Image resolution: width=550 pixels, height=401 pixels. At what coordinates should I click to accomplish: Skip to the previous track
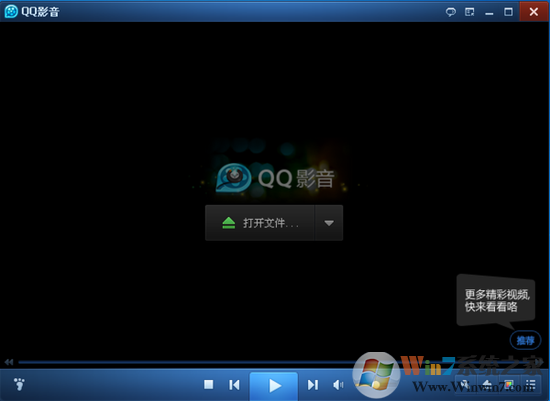234,385
